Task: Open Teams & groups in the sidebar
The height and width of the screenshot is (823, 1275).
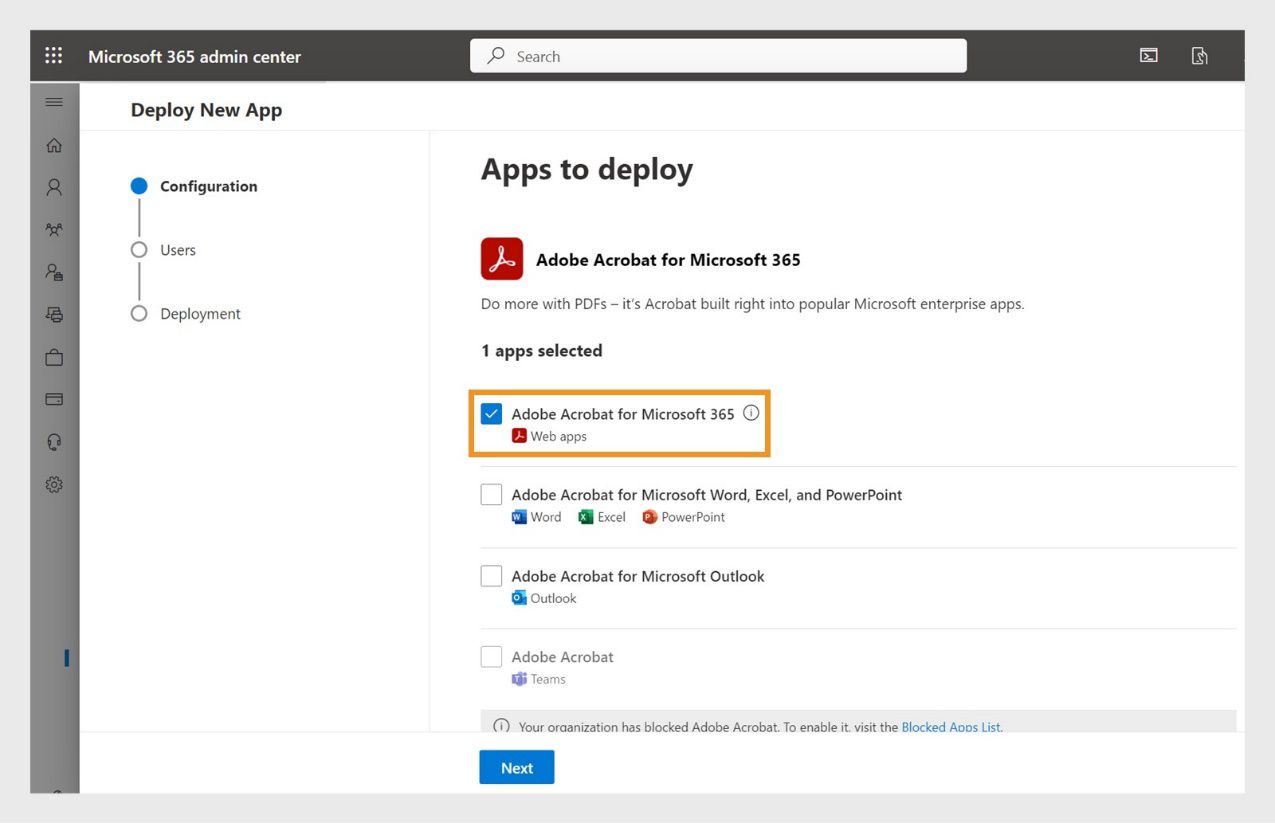Action: click(x=54, y=229)
